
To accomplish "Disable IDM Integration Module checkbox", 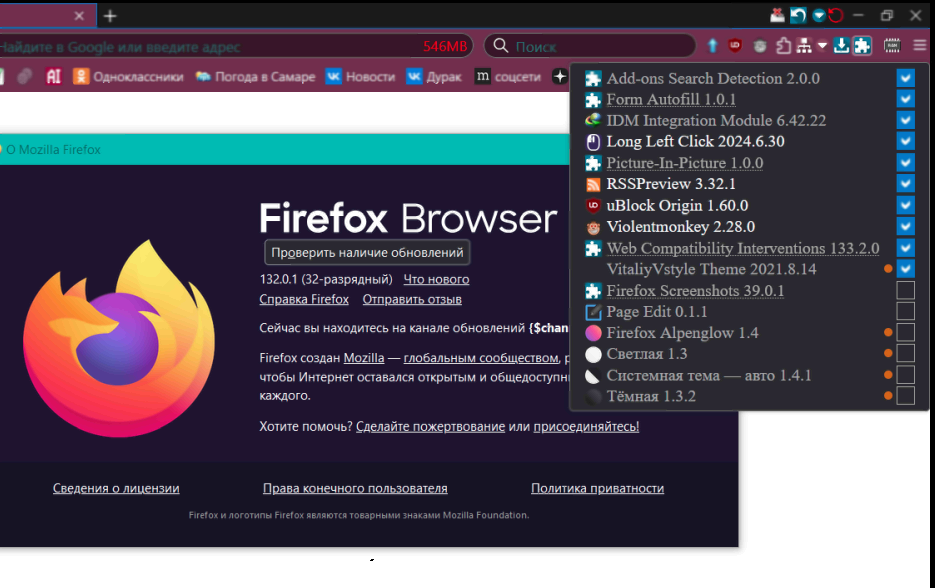I will pos(905,120).
